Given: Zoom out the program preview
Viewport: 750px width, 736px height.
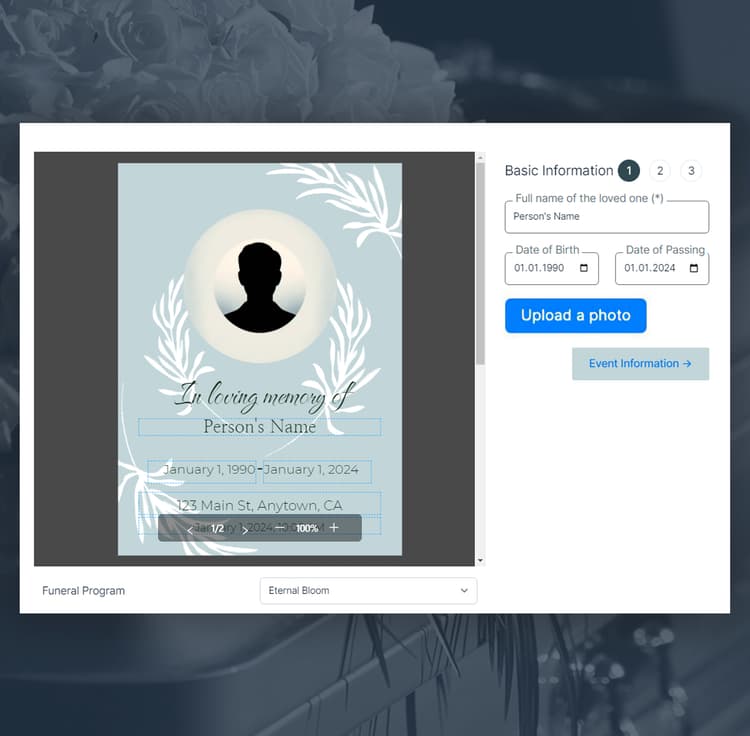Looking at the screenshot, I should [281, 527].
